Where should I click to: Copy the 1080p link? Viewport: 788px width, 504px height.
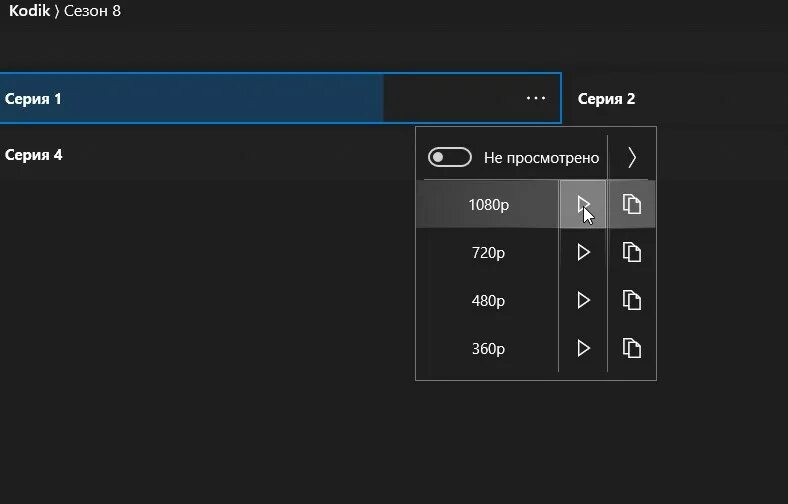tap(632, 205)
